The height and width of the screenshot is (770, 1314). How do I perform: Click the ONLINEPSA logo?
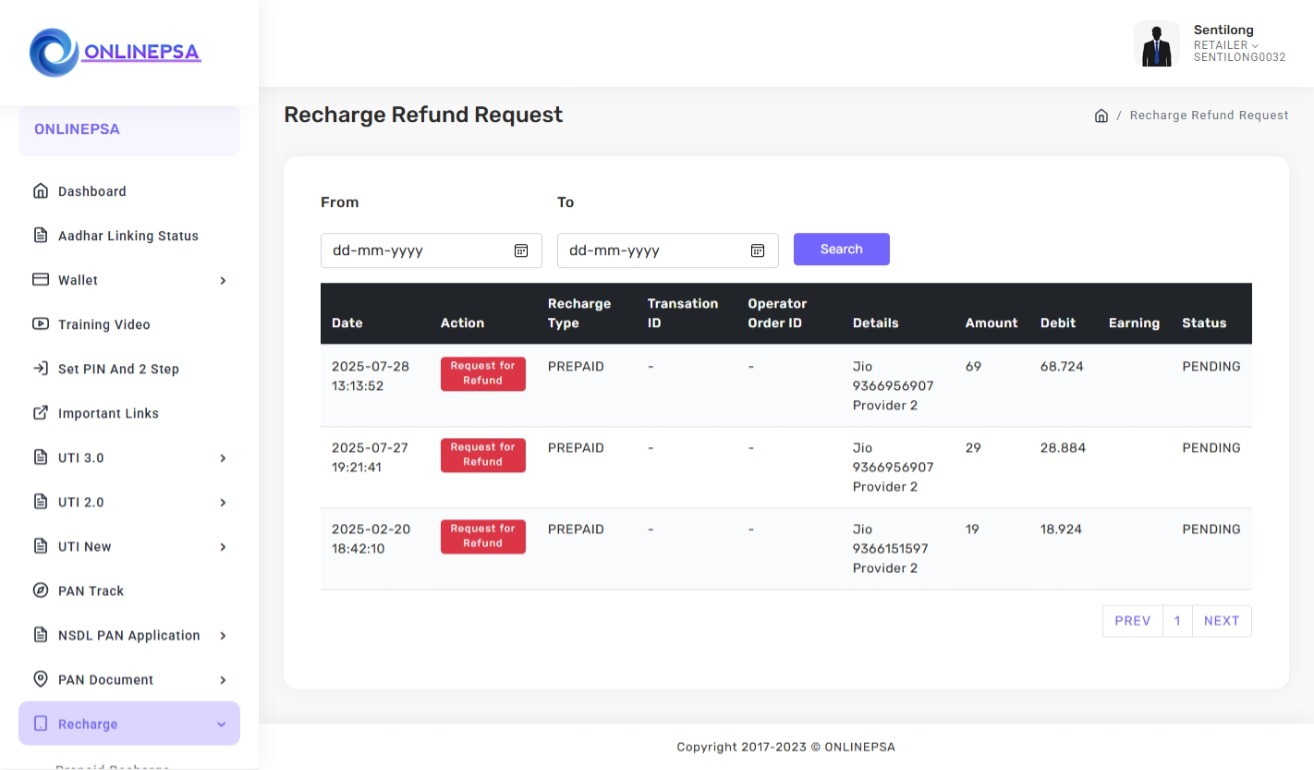[x=115, y=52]
